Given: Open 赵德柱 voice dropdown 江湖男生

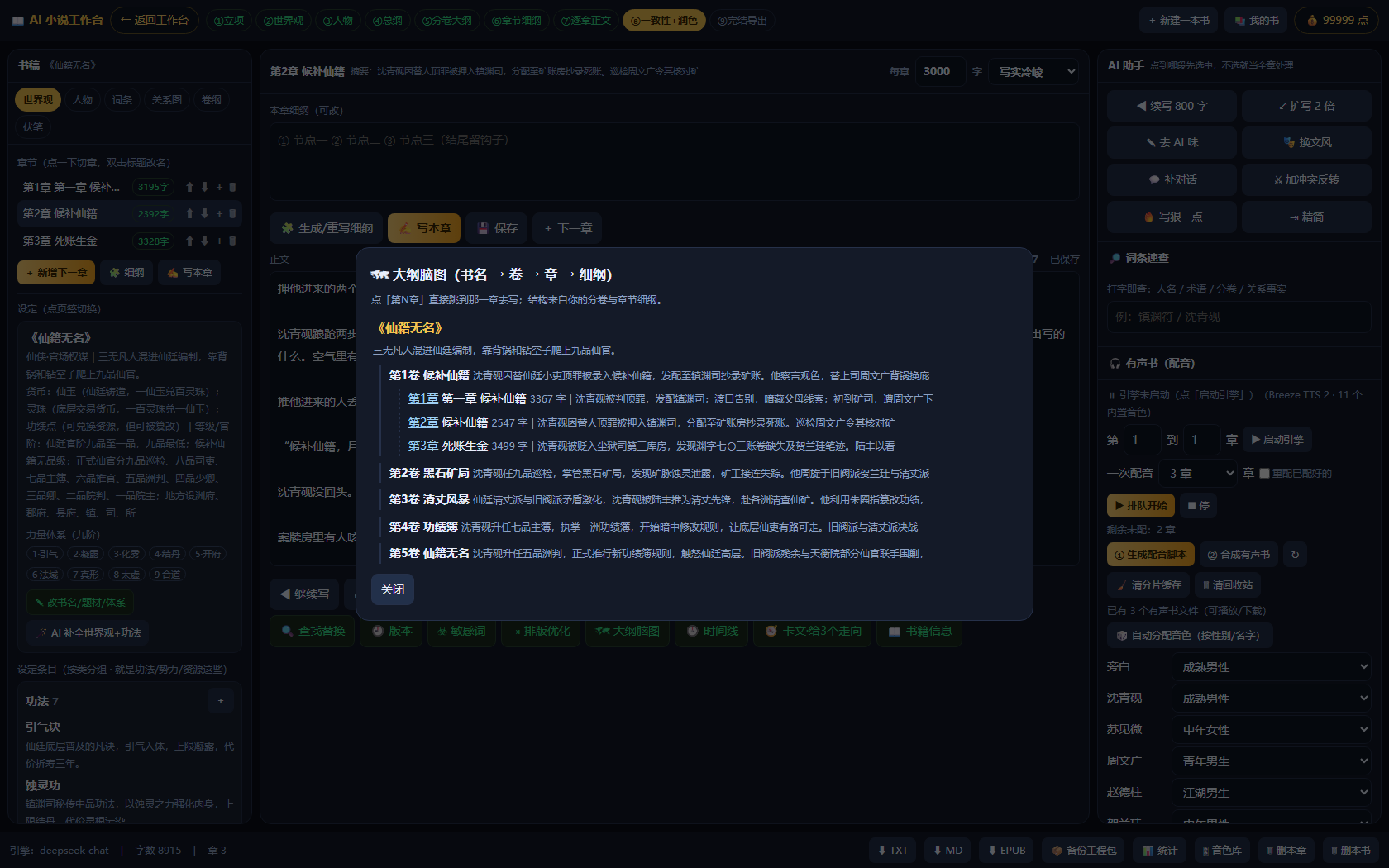Looking at the screenshot, I should pyautogui.click(x=1272, y=792).
